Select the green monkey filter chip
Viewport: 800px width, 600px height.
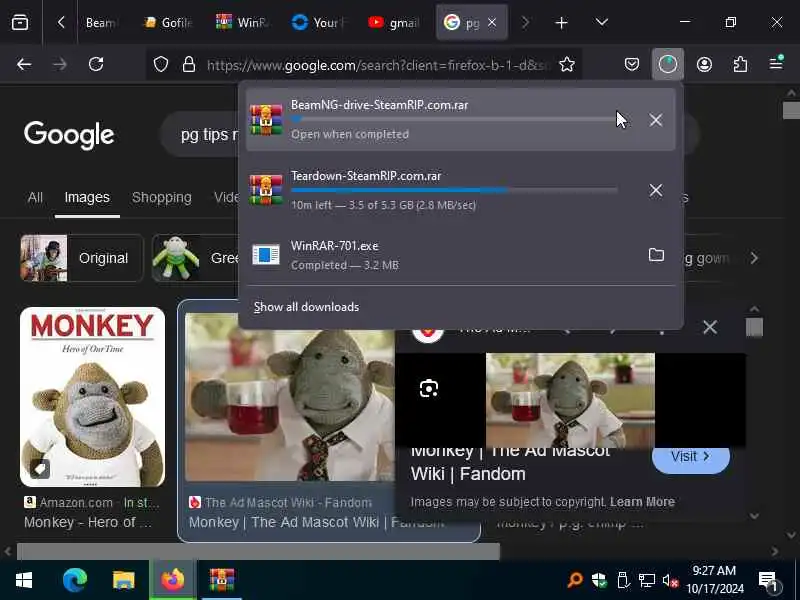(195, 258)
